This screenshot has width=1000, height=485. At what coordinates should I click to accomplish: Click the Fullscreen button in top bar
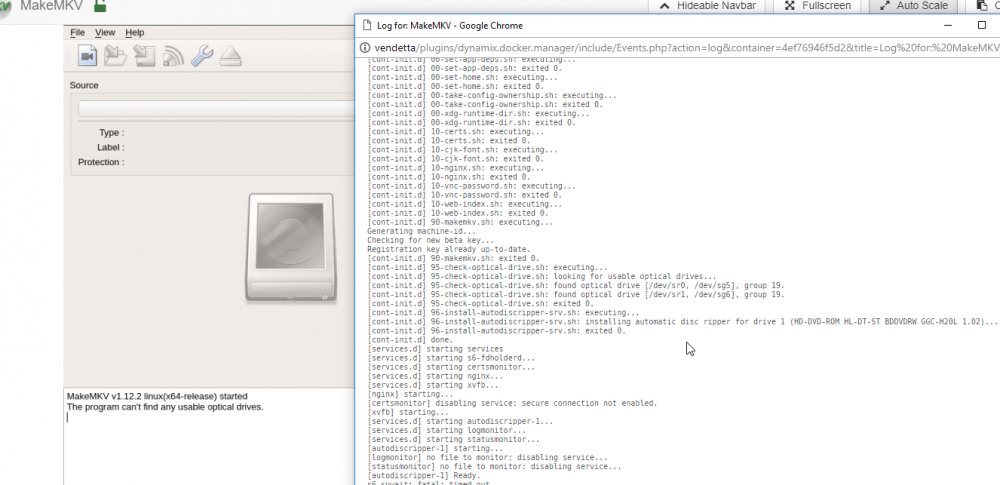(818, 6)
